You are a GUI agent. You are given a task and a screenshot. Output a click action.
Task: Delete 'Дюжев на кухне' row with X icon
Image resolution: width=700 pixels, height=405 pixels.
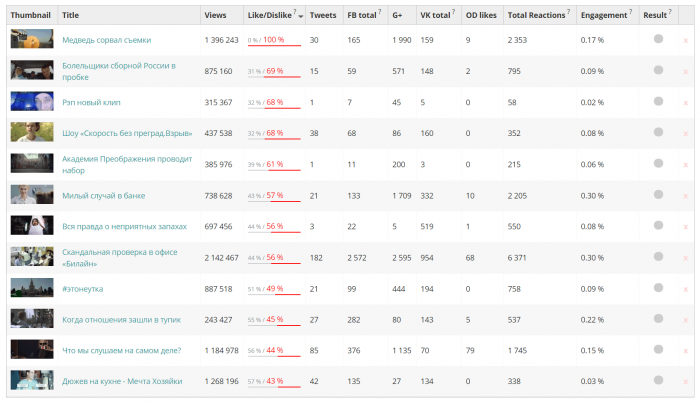685,382
